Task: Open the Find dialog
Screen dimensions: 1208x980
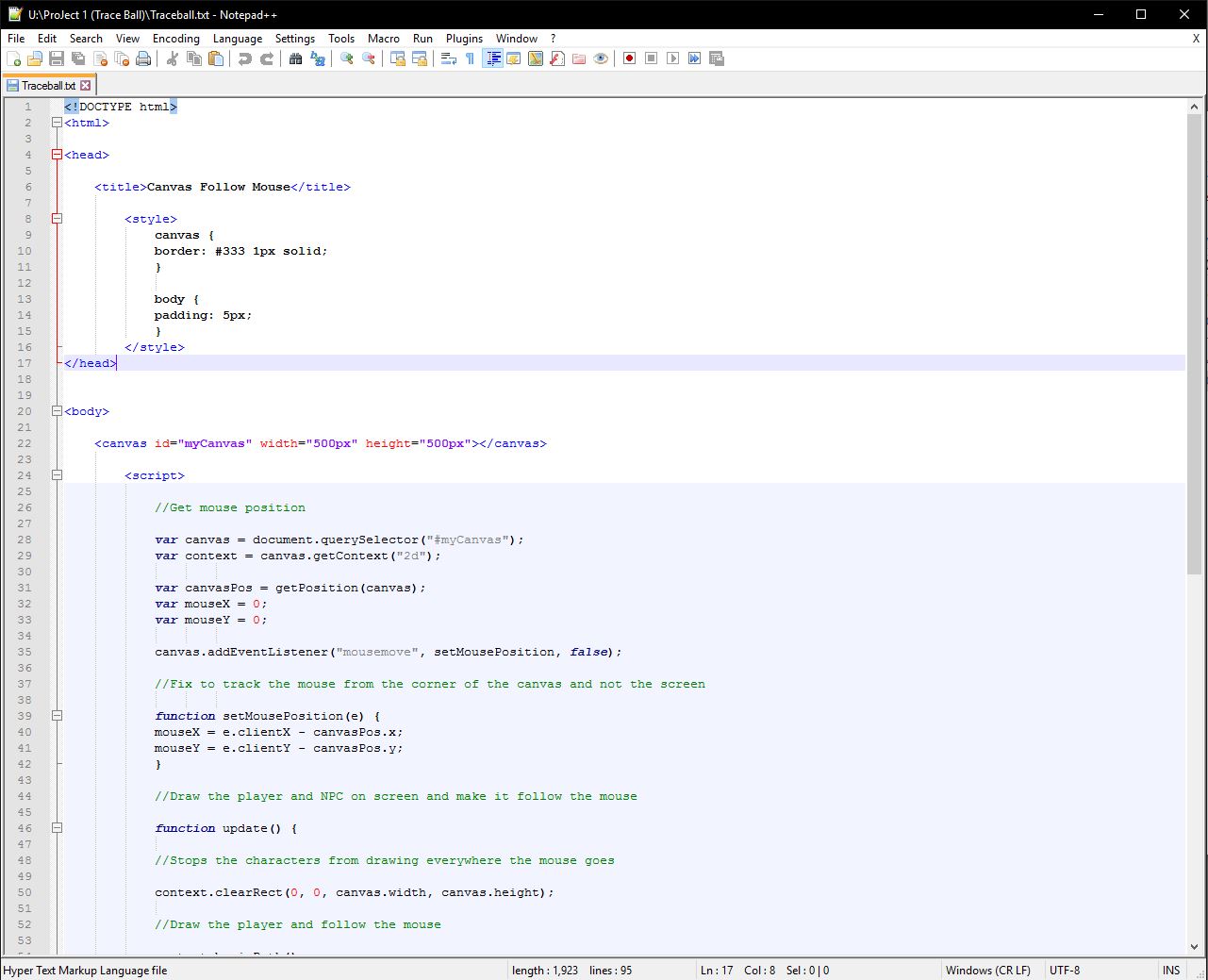Action: pyautogui.click(x=295, y=58)
